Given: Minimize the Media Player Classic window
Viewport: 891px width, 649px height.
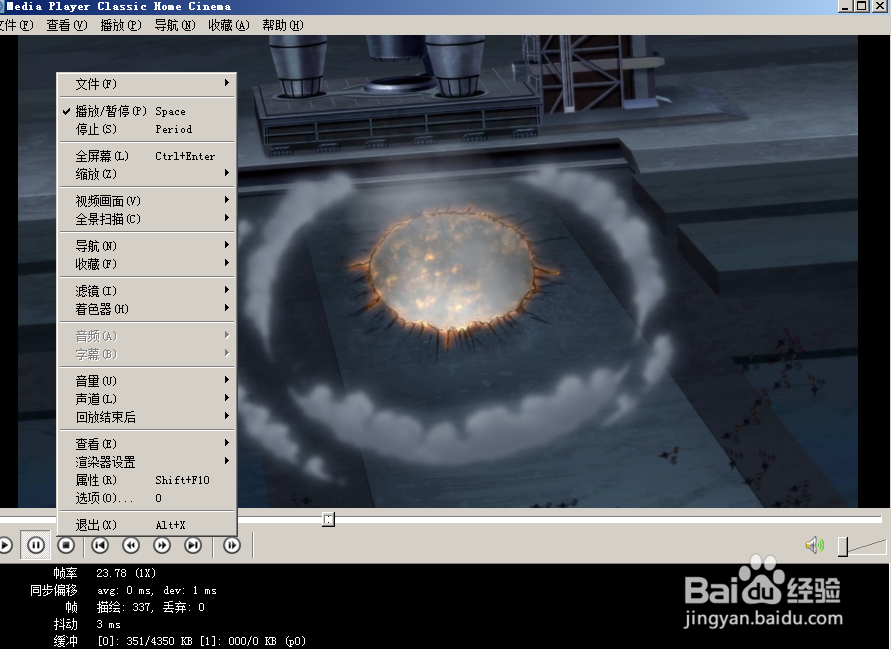Looking at the screenshot, I should tap(846, 6).
